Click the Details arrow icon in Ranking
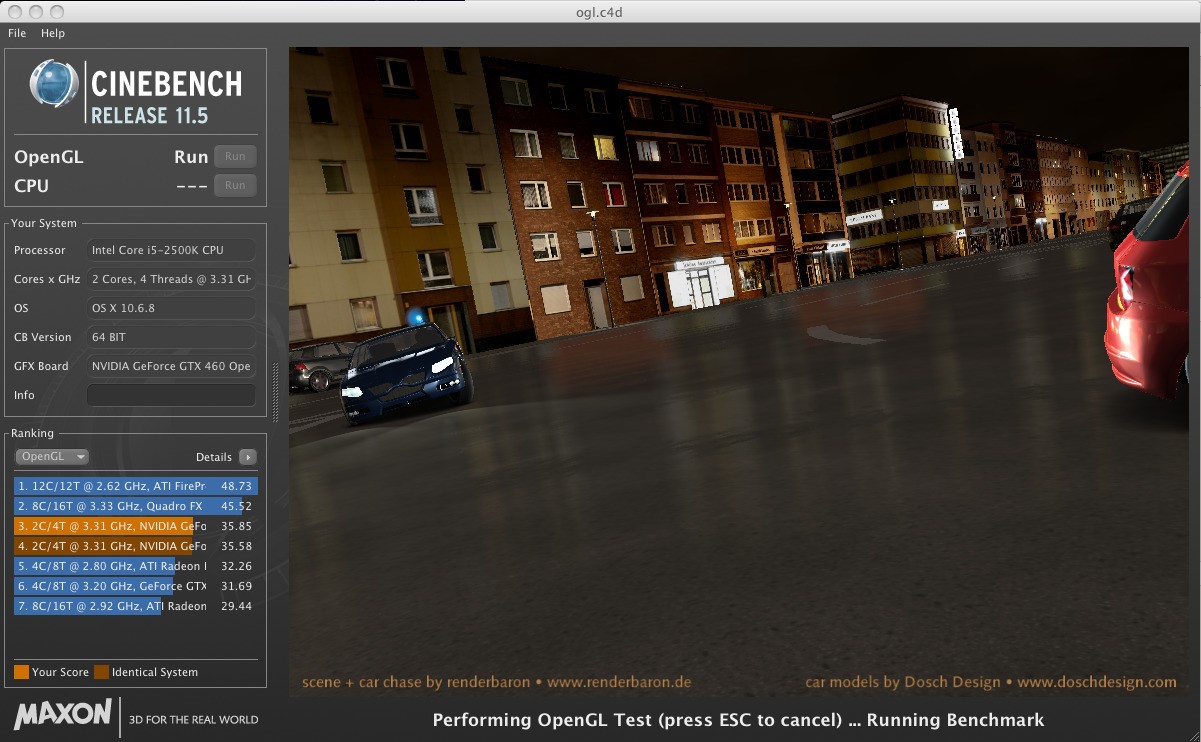 [x=247, y=457]
